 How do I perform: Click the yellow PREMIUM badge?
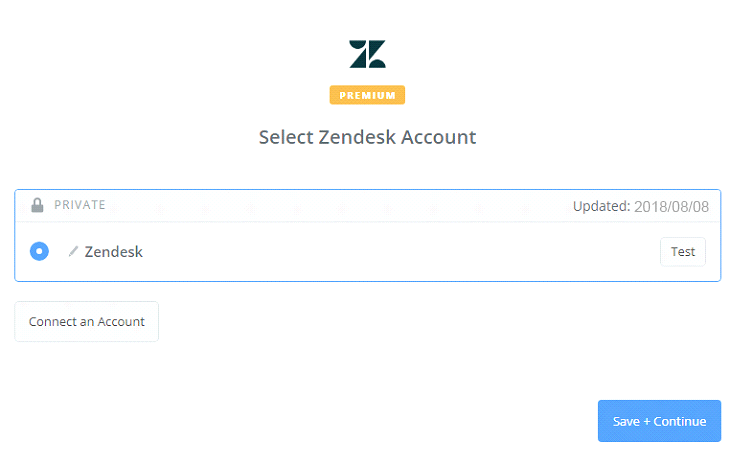367,96
